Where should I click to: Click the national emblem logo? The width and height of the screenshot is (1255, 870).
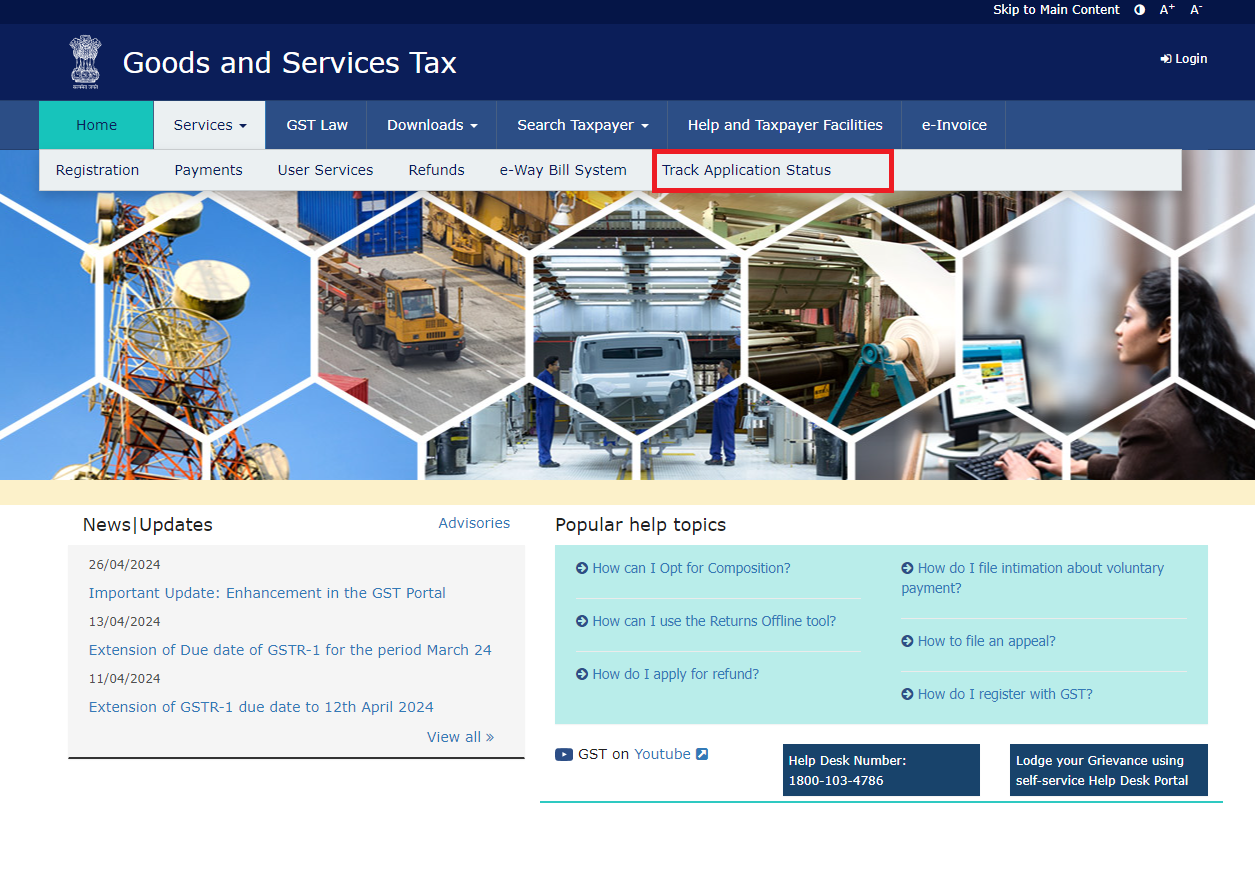click(x=85, y=61)
